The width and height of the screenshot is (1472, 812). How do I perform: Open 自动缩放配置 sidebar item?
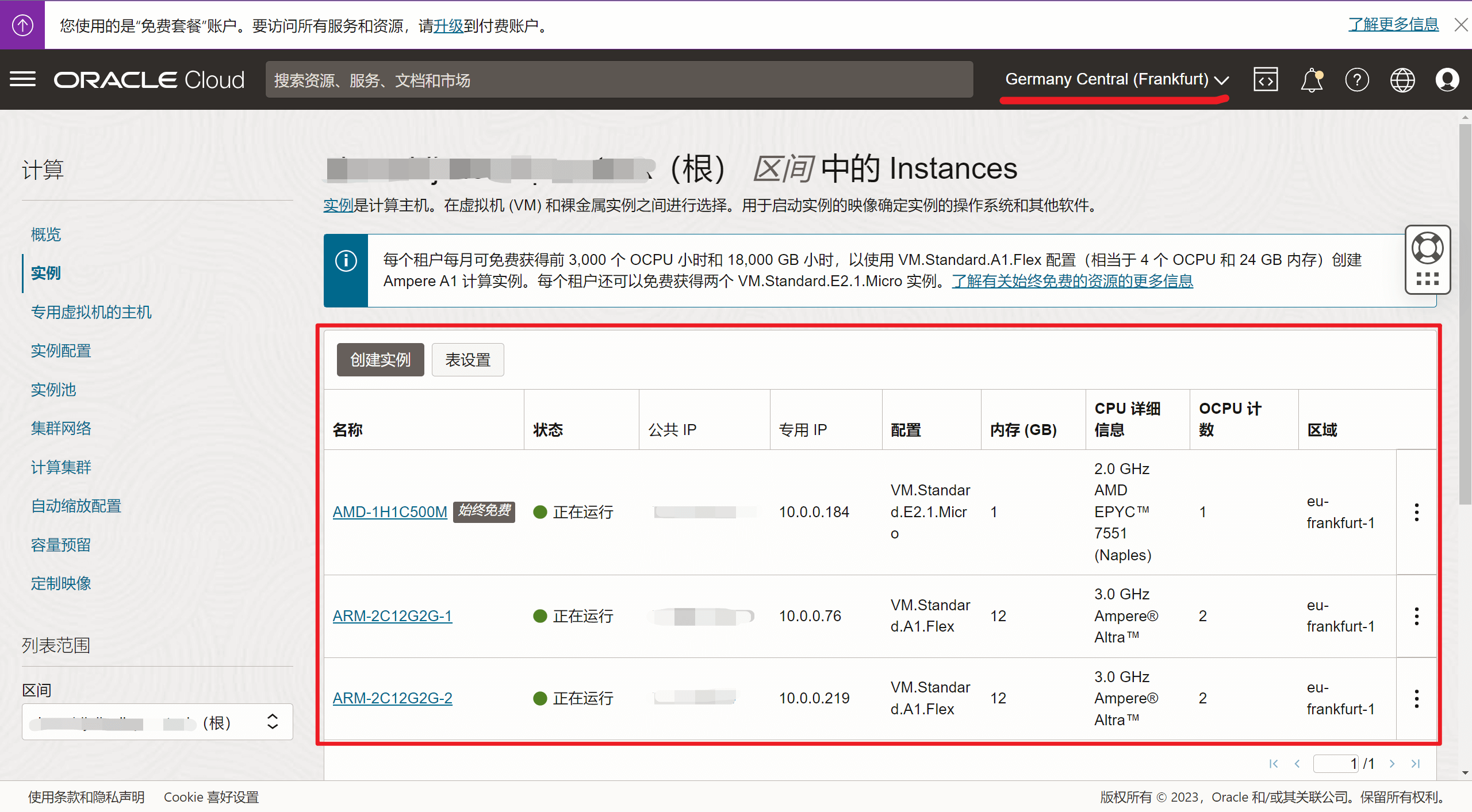click(76, 506)
